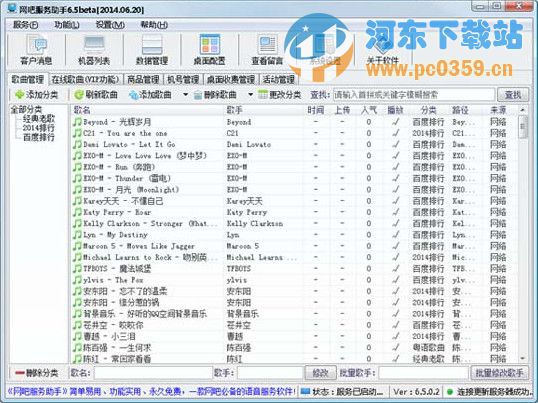Click music note icon of ylvis - The Fox
Viewport: 538px width, 403px height.
coord(77,280)
